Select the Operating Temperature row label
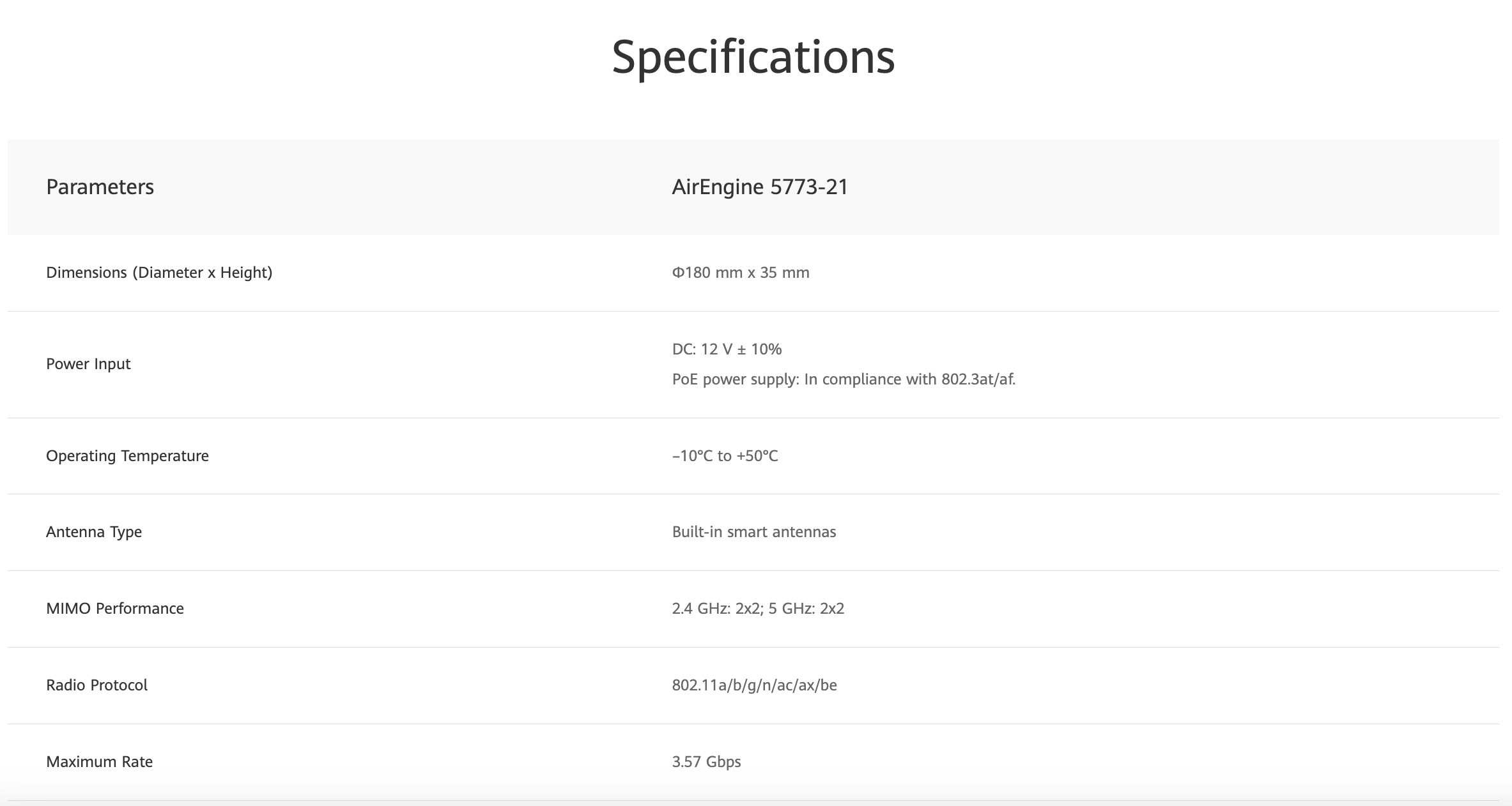 coord(127,456)
